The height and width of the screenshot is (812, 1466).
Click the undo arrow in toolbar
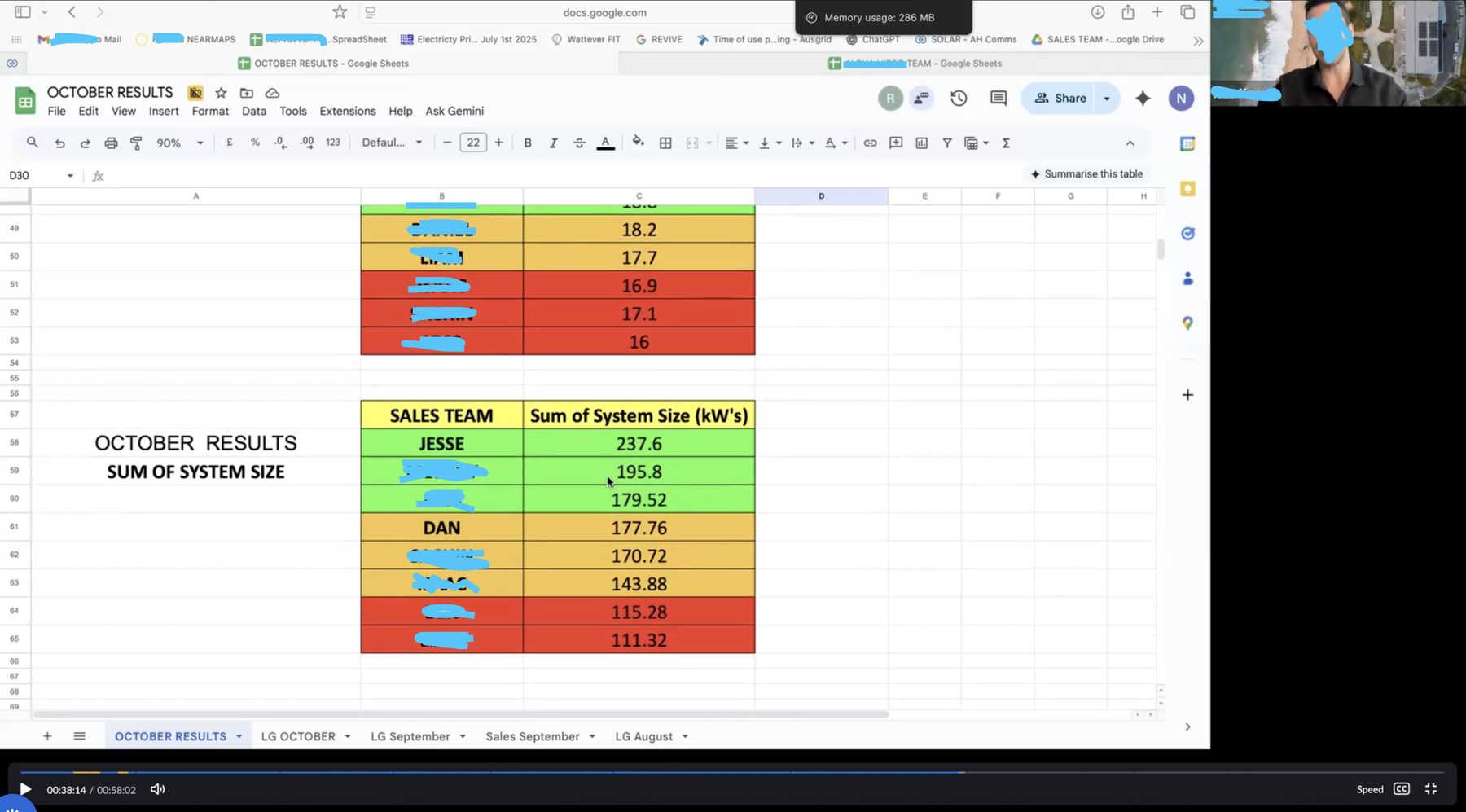pyautogui.click(x=59, y=143)
